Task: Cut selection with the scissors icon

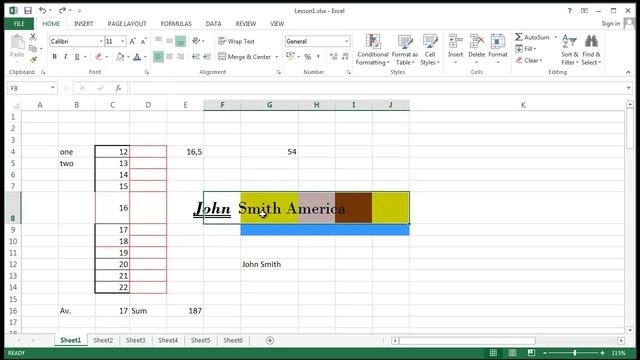Action: coord(33,38)
